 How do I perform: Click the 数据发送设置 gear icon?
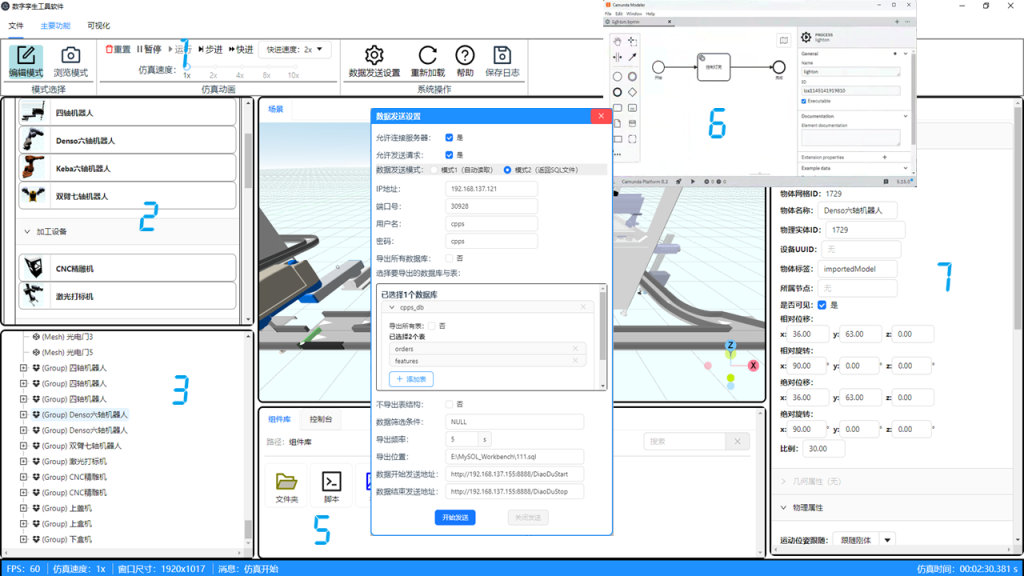pyautogui.click(x=374, y=56)
